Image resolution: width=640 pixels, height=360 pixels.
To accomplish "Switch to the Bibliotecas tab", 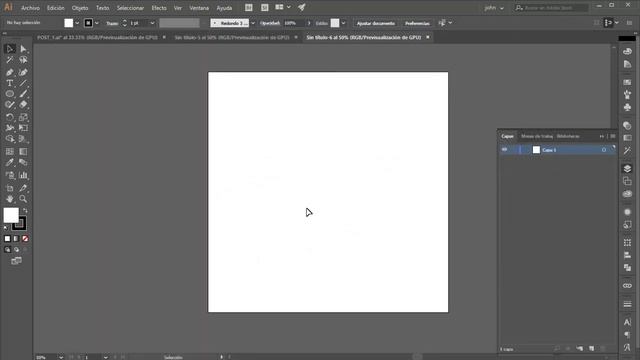I will point(568,136).
